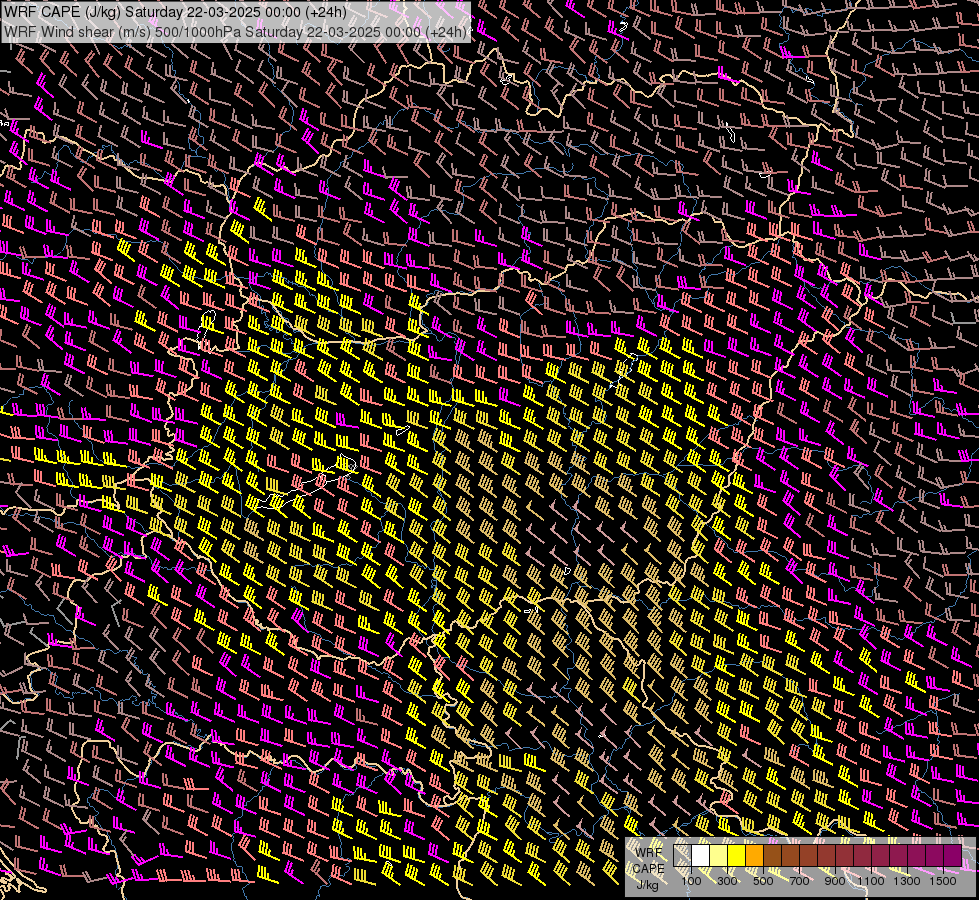Viewport: 979px width, 900px height.
Task: Click the CAPE word in the legend
Action: 649,869
